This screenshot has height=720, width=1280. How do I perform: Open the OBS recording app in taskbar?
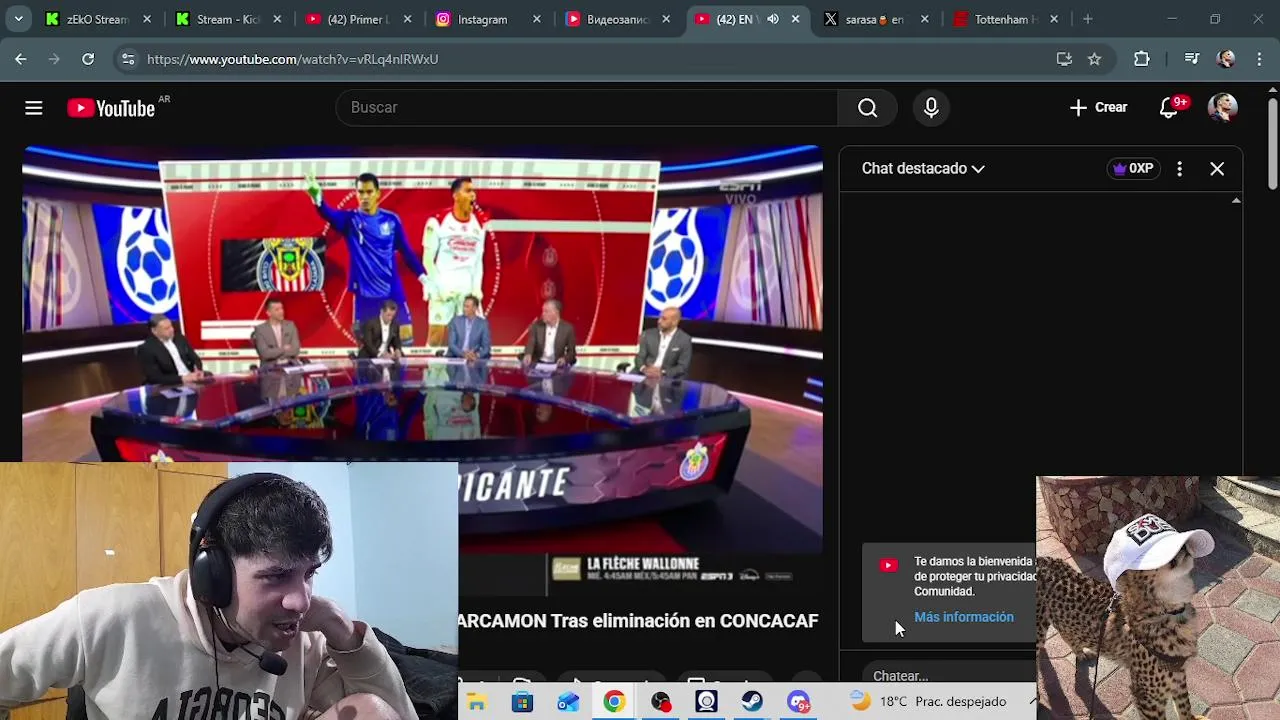click(x=660, y=702)
